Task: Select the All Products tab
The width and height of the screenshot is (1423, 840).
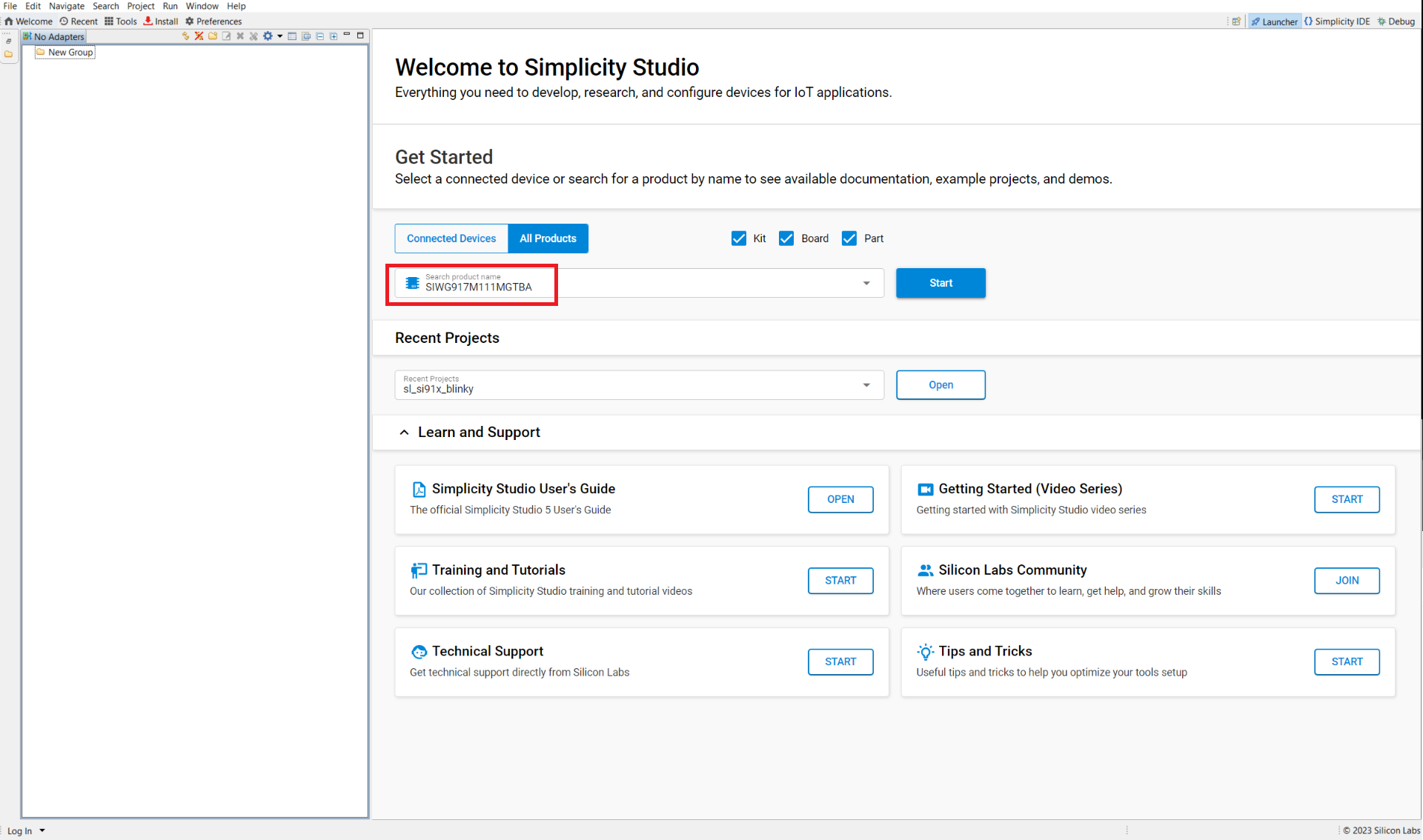Action: tap(548, 239)
